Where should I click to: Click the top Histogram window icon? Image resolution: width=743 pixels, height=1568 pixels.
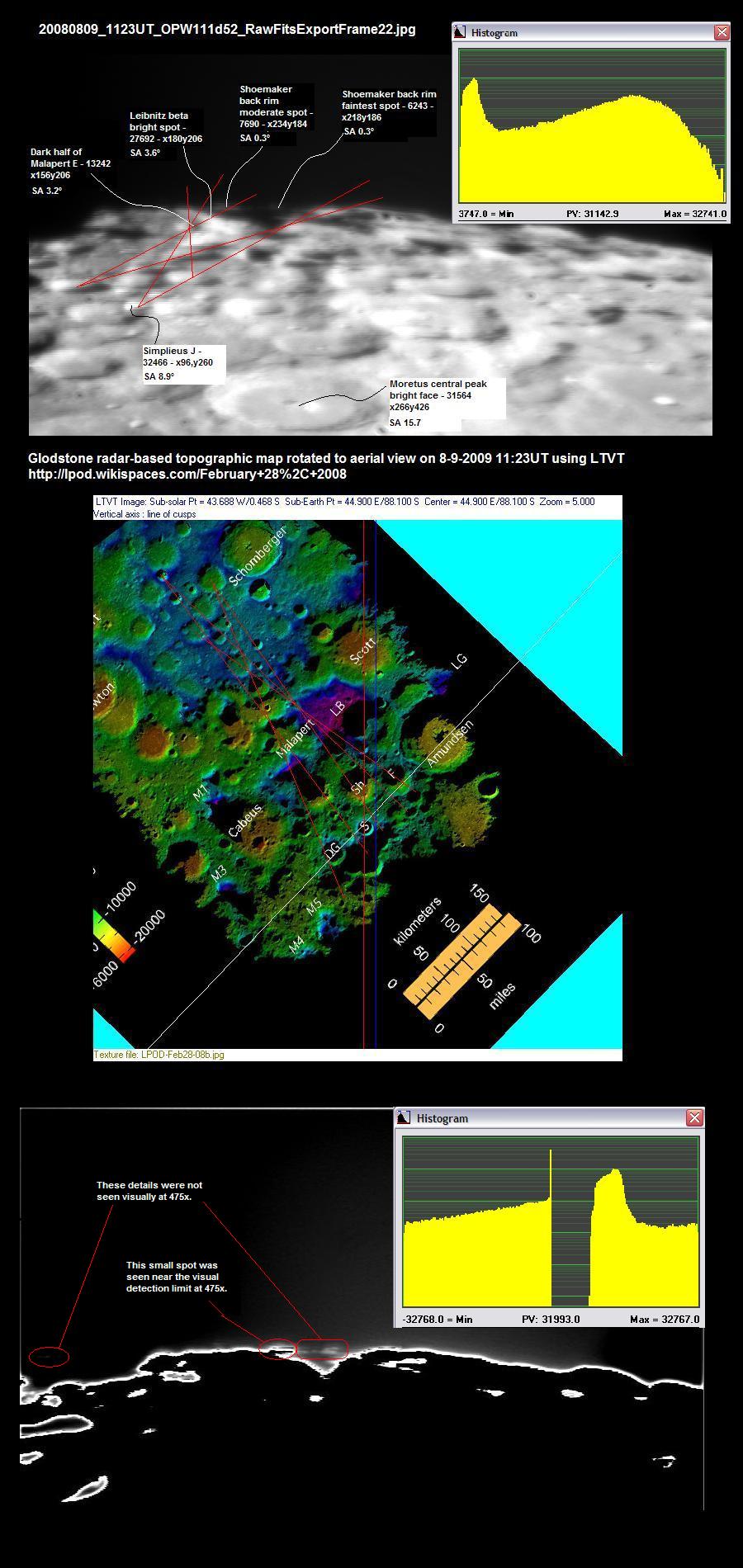click(461, 32)
